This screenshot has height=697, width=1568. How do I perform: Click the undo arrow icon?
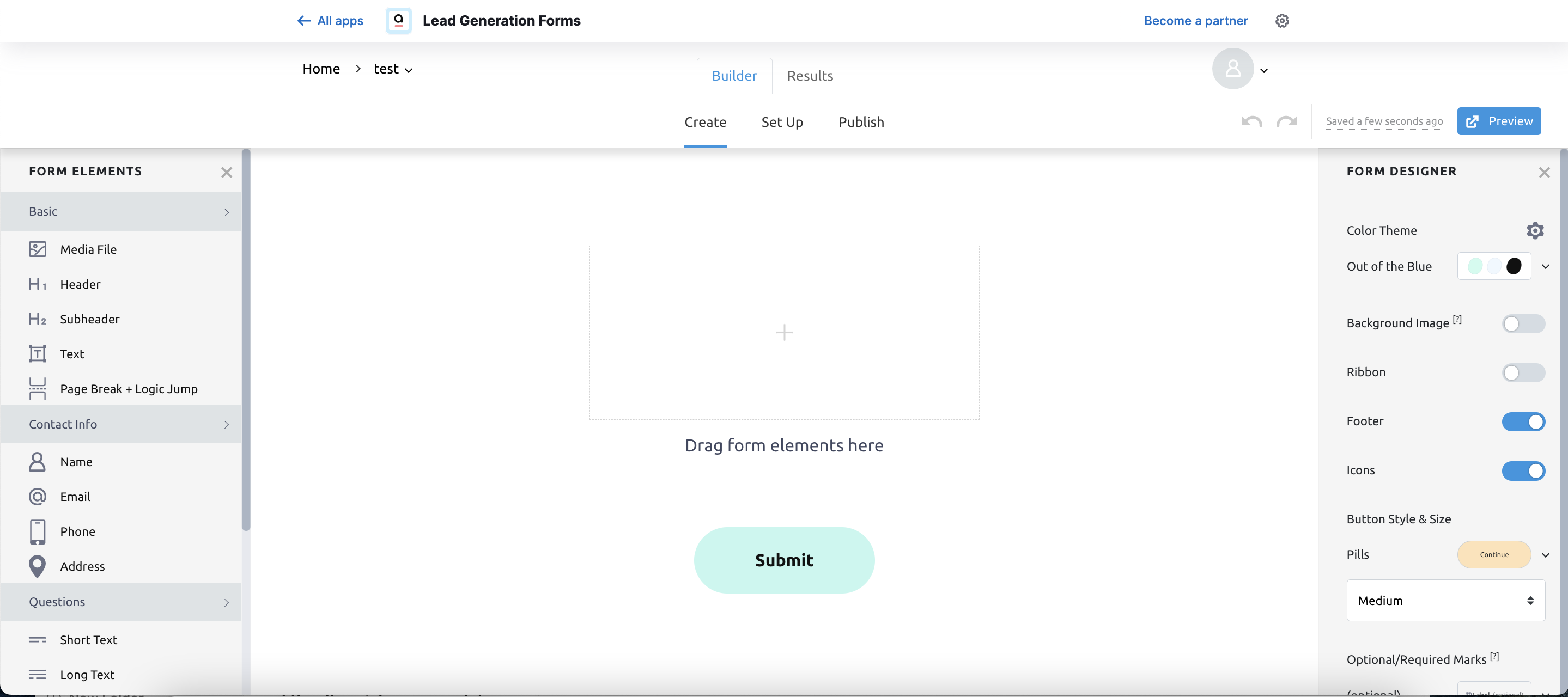[1251, 121]
